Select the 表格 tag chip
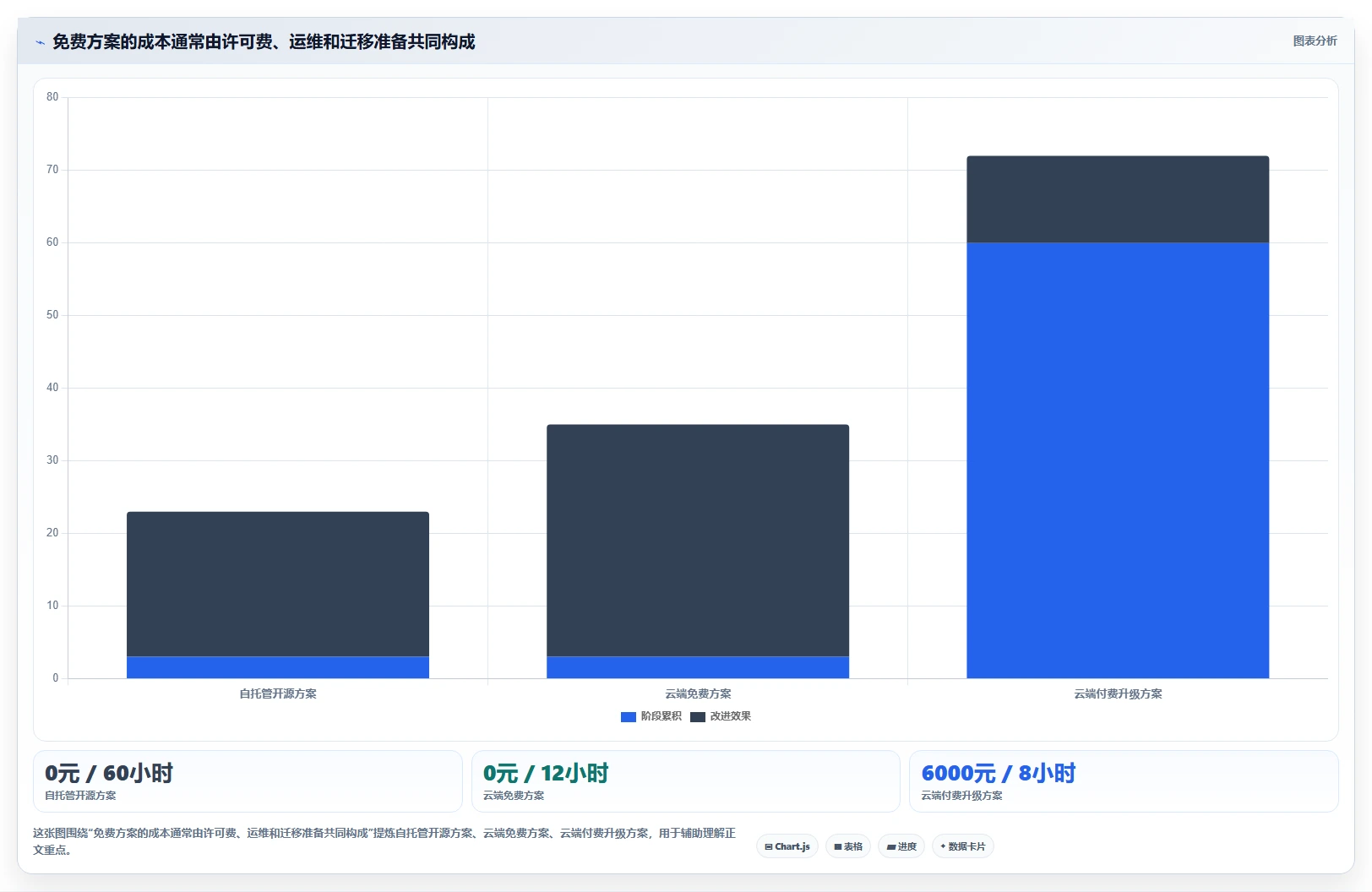This screenshot has width=1372, height=892. 848,846
